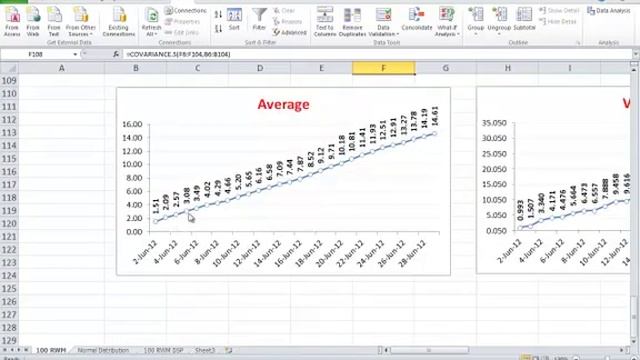This screenshot has width=640, height=360.
Task: Toggle the Filter funnel
Action: pyautogui.click(x=259, y=20)
